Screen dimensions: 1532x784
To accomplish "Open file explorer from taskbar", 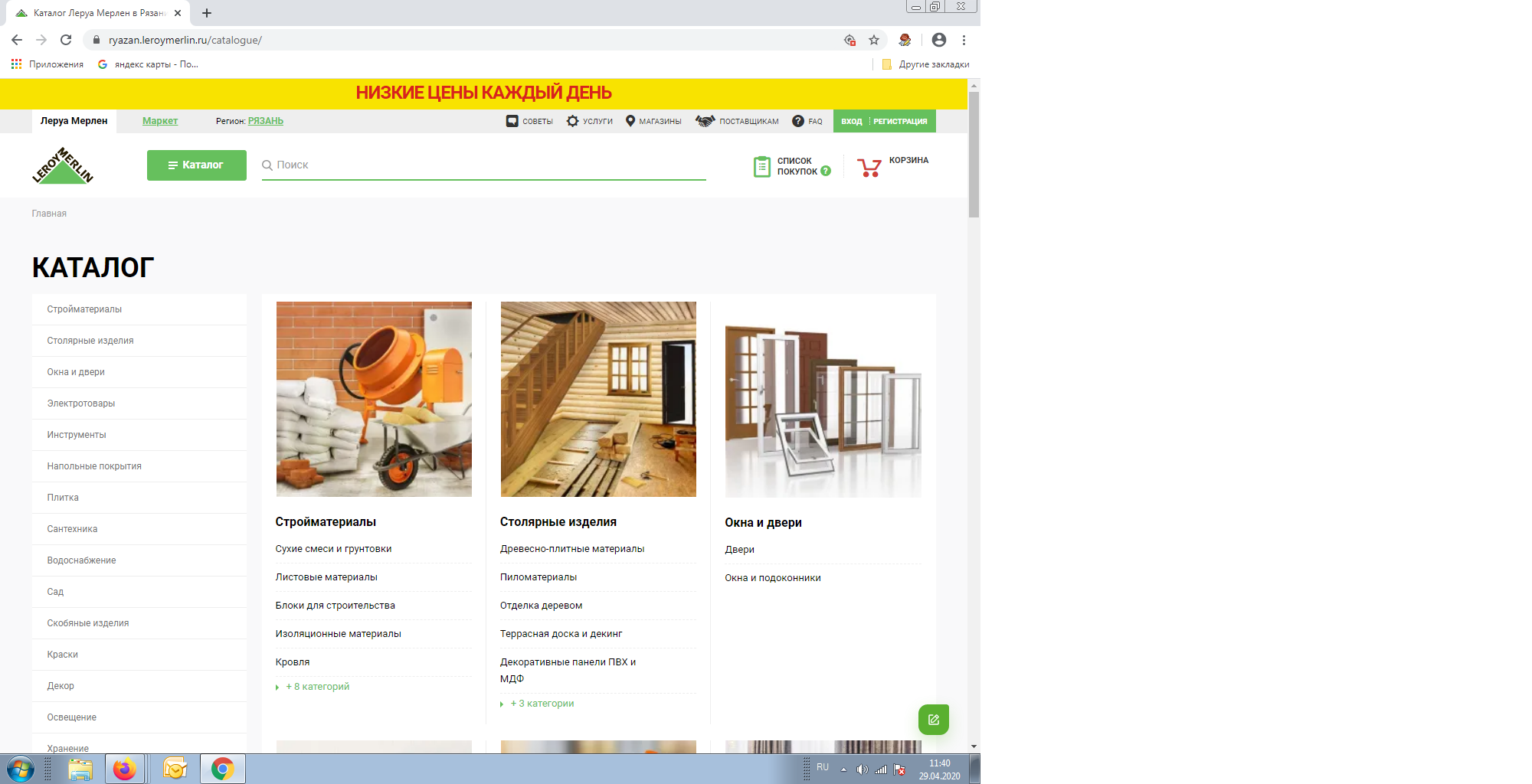I will tap(80, 769).
